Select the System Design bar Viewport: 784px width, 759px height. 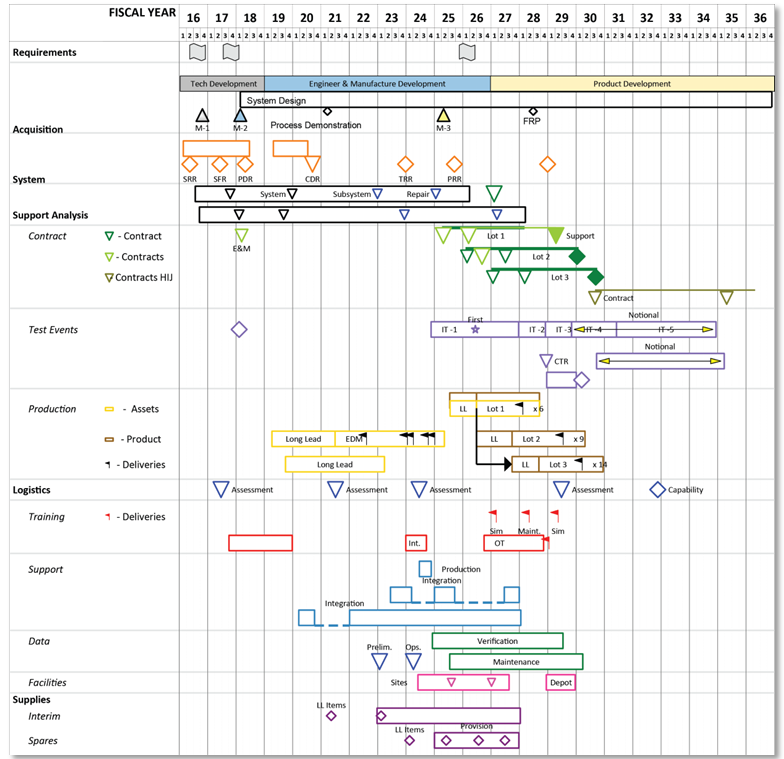pos(506,100)
